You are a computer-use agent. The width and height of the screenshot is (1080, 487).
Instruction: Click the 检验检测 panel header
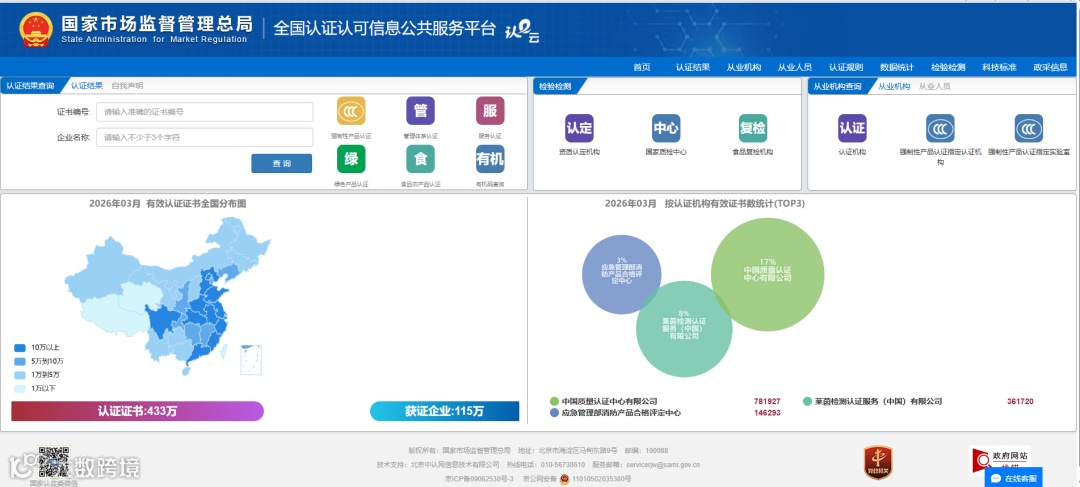point(555,86)
